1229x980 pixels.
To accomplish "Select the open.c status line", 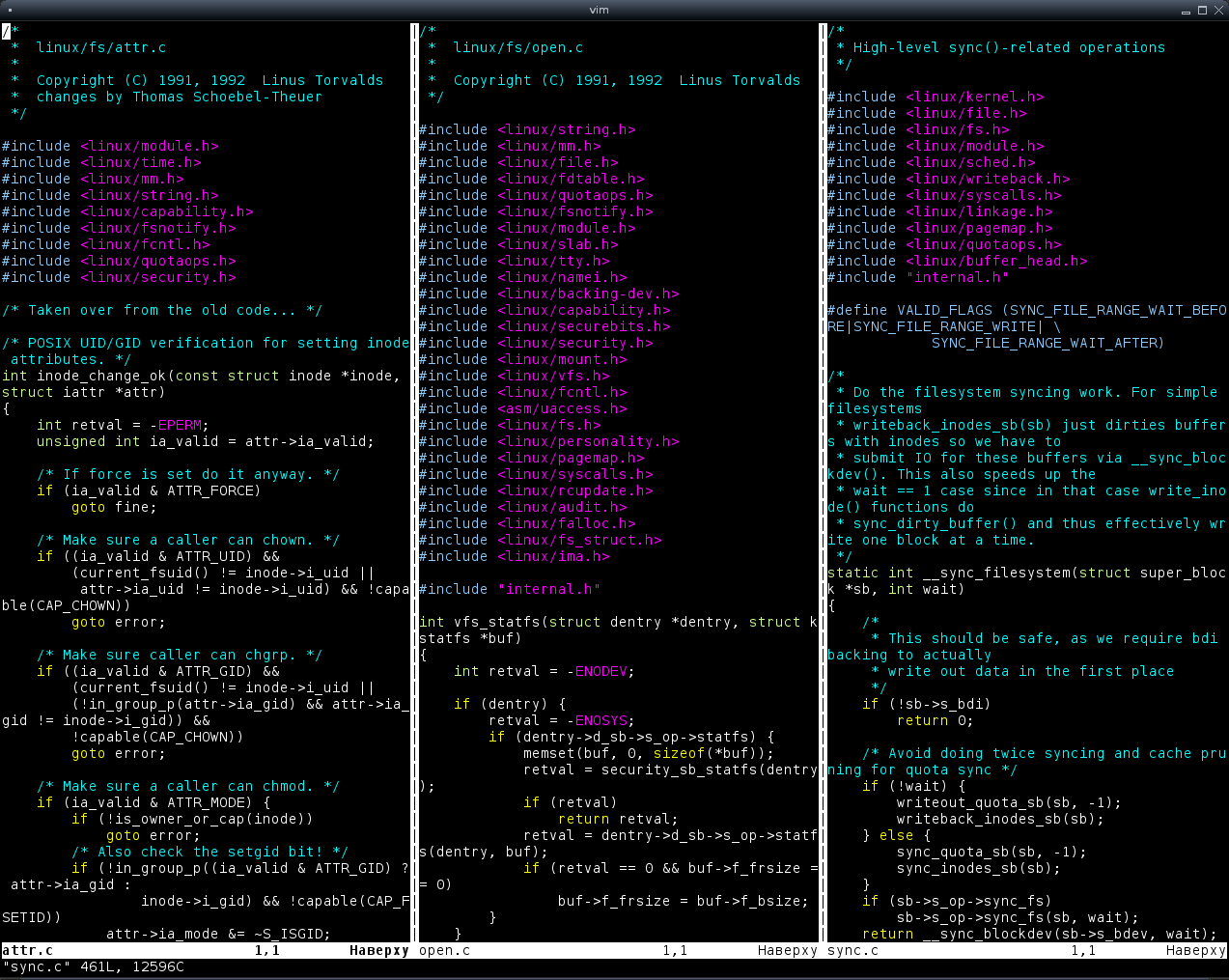I will [x=618, y=950].
